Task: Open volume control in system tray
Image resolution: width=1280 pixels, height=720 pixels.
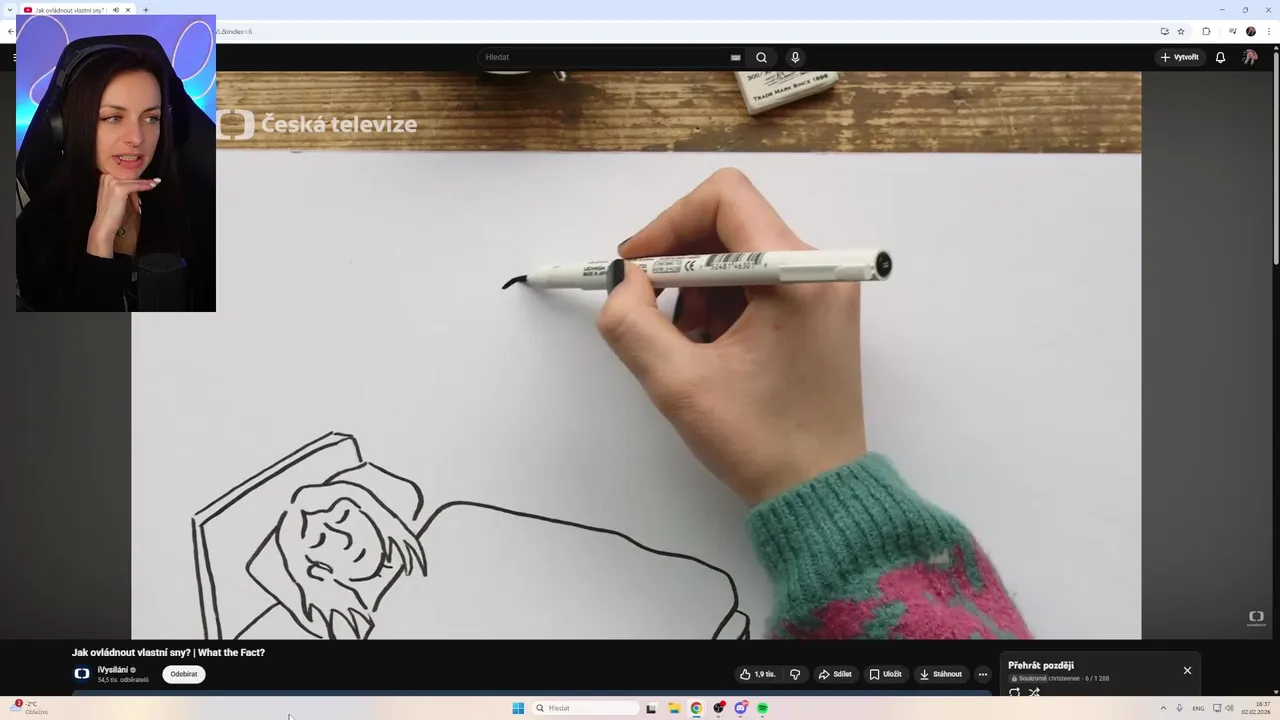Action: coord(1229,708)
